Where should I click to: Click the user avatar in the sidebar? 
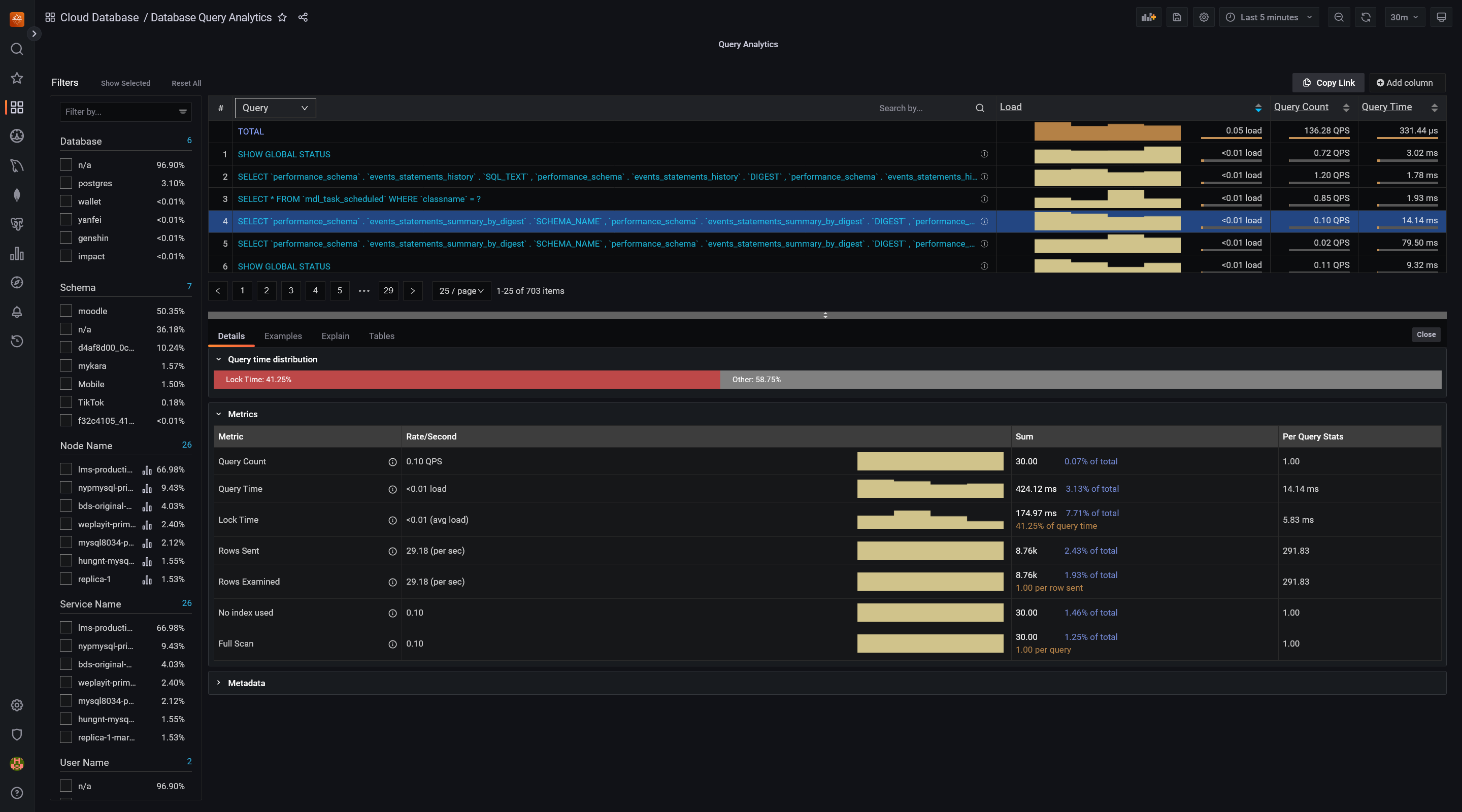(17, 763)
